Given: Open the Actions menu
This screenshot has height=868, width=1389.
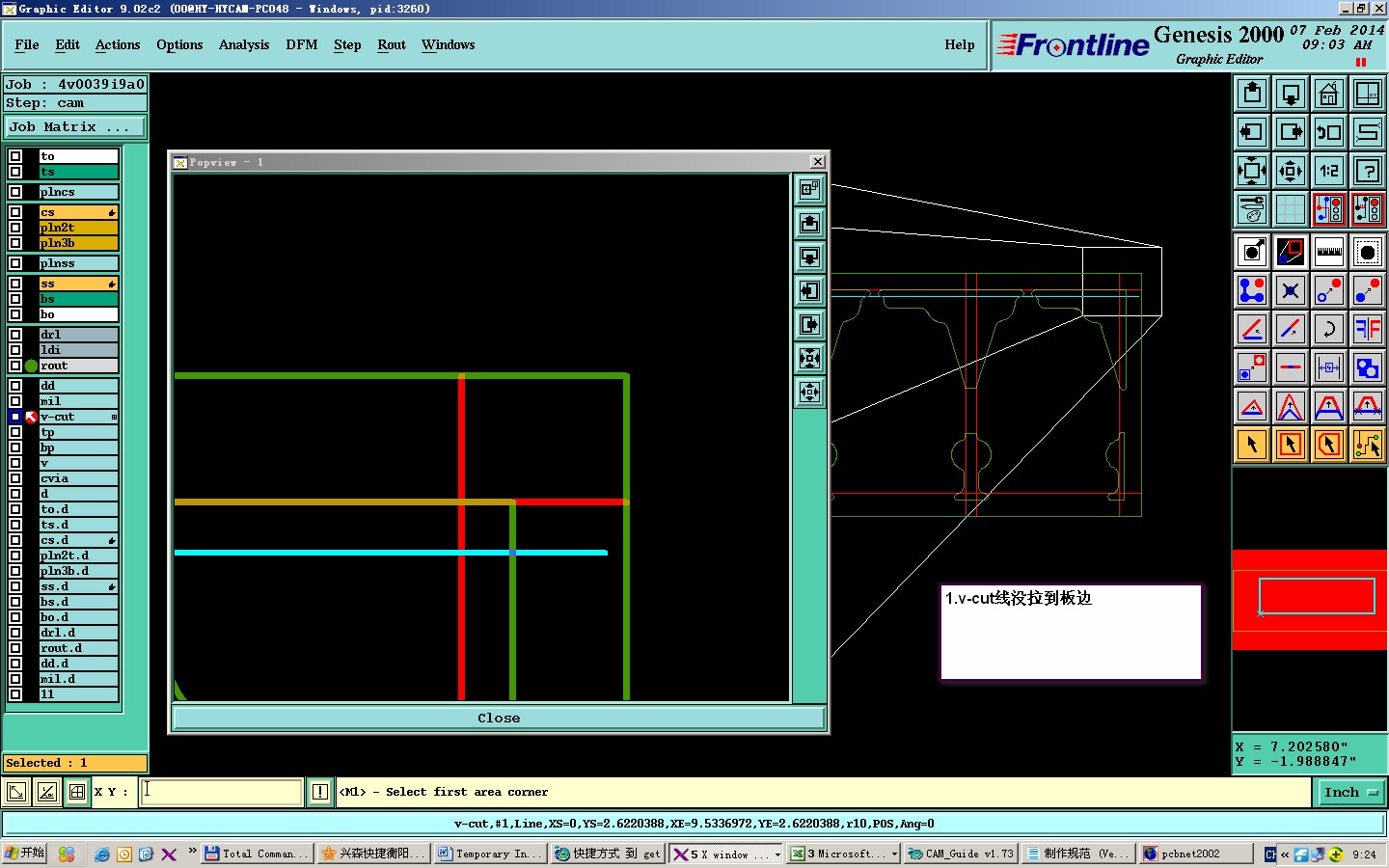Looking at the screenshot, I should tap(118, 44).
